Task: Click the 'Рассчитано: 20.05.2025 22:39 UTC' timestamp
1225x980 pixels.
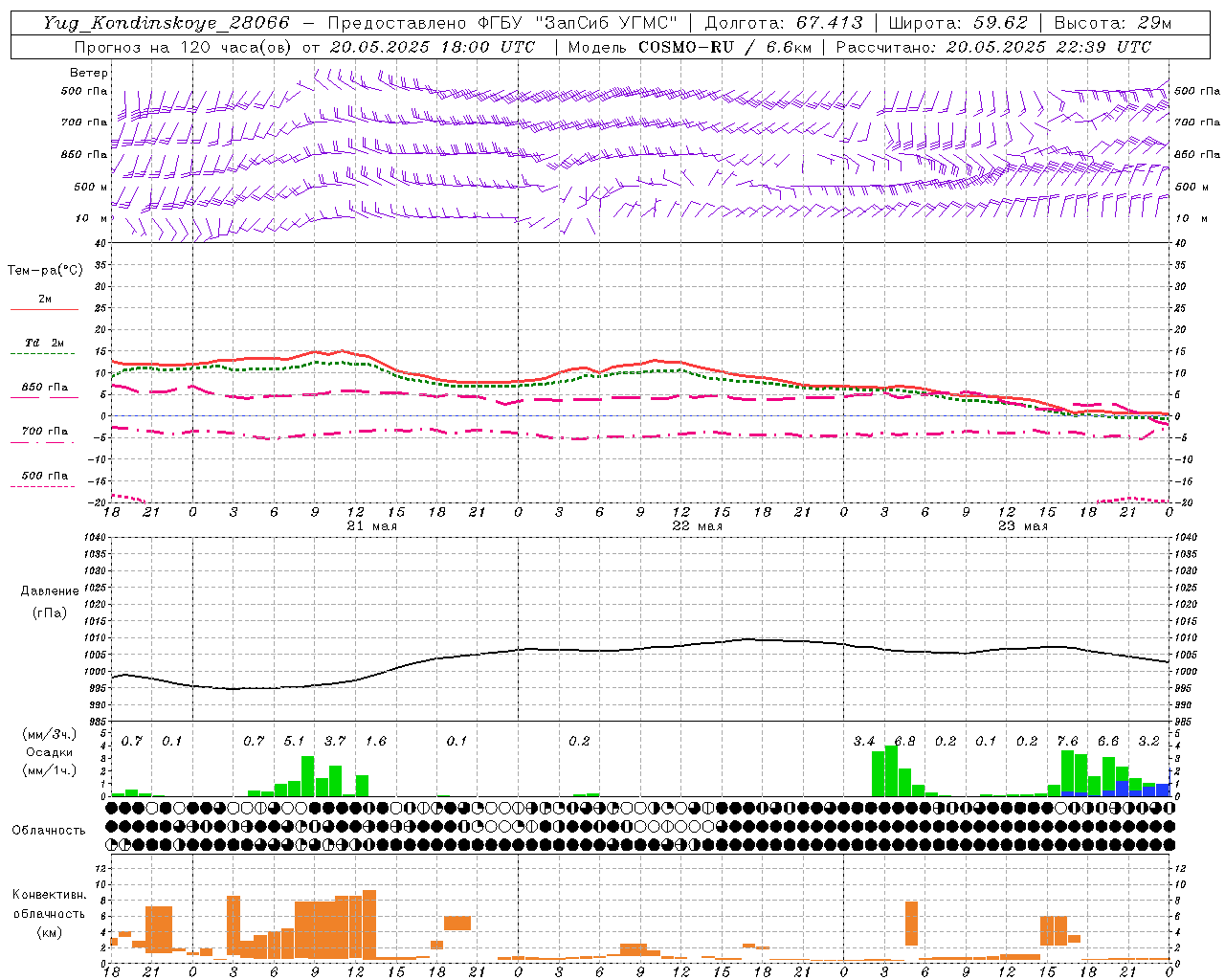Action: (x=993, y=47)
